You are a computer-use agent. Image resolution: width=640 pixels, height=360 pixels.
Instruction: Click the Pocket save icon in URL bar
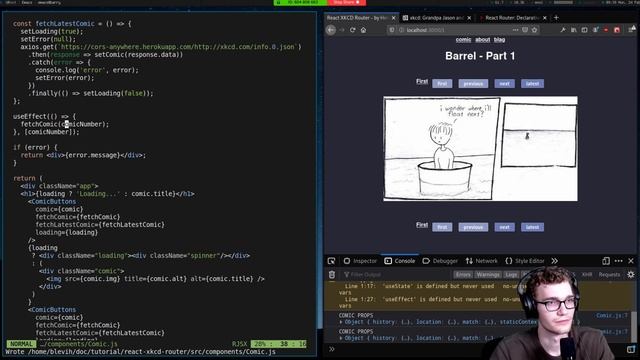525,30
